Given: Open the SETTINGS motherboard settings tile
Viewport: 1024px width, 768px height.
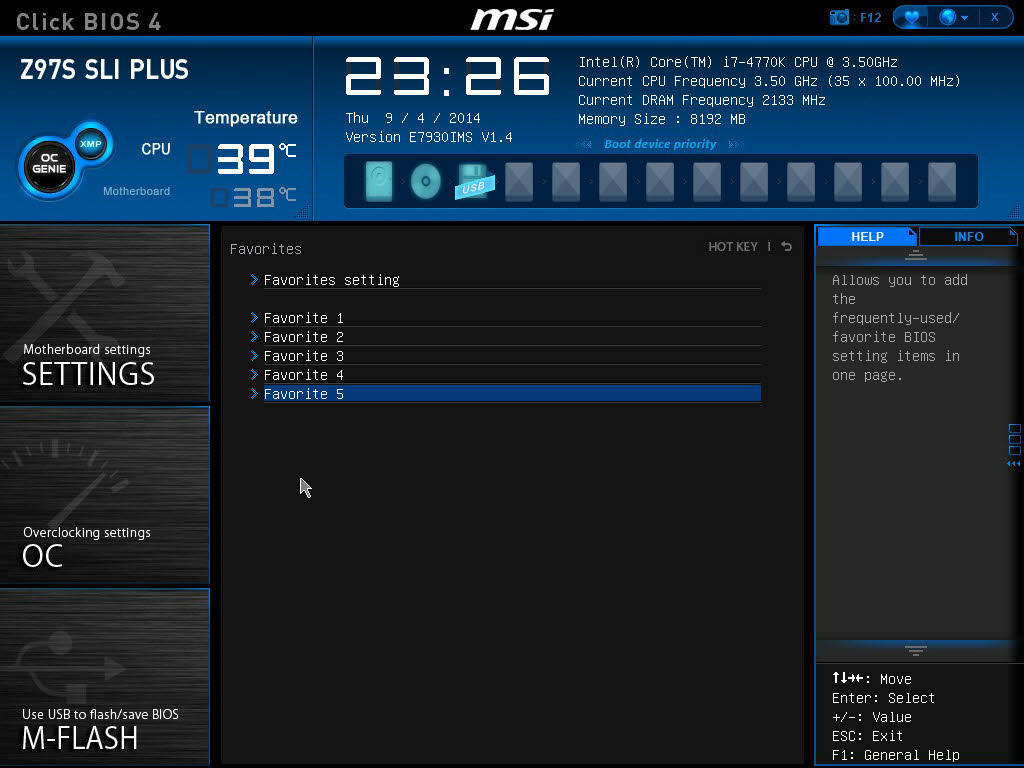Looking at the screenshot, I should [104, 312].
